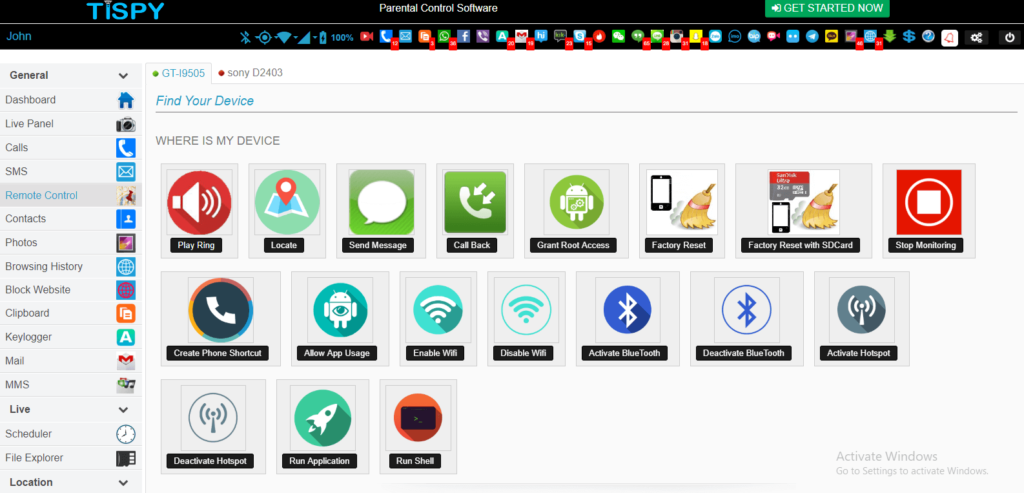1024x493 pixels.
Task: Open the settings gears icon
Action: [x=976, y=38]
